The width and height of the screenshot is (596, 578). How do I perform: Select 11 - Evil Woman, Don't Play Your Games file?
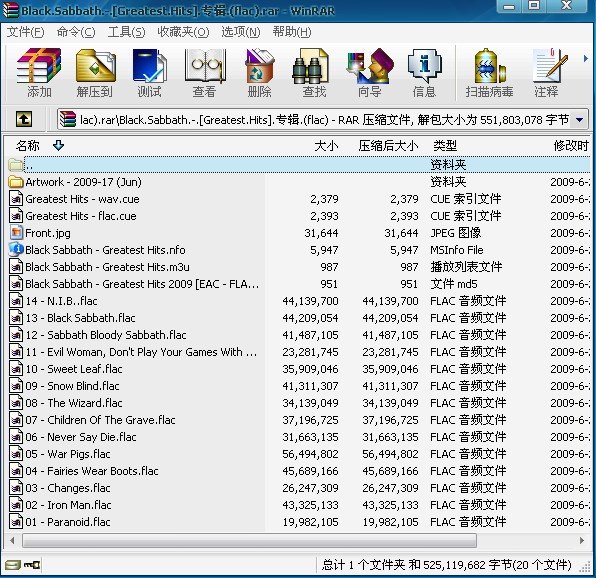141,352
